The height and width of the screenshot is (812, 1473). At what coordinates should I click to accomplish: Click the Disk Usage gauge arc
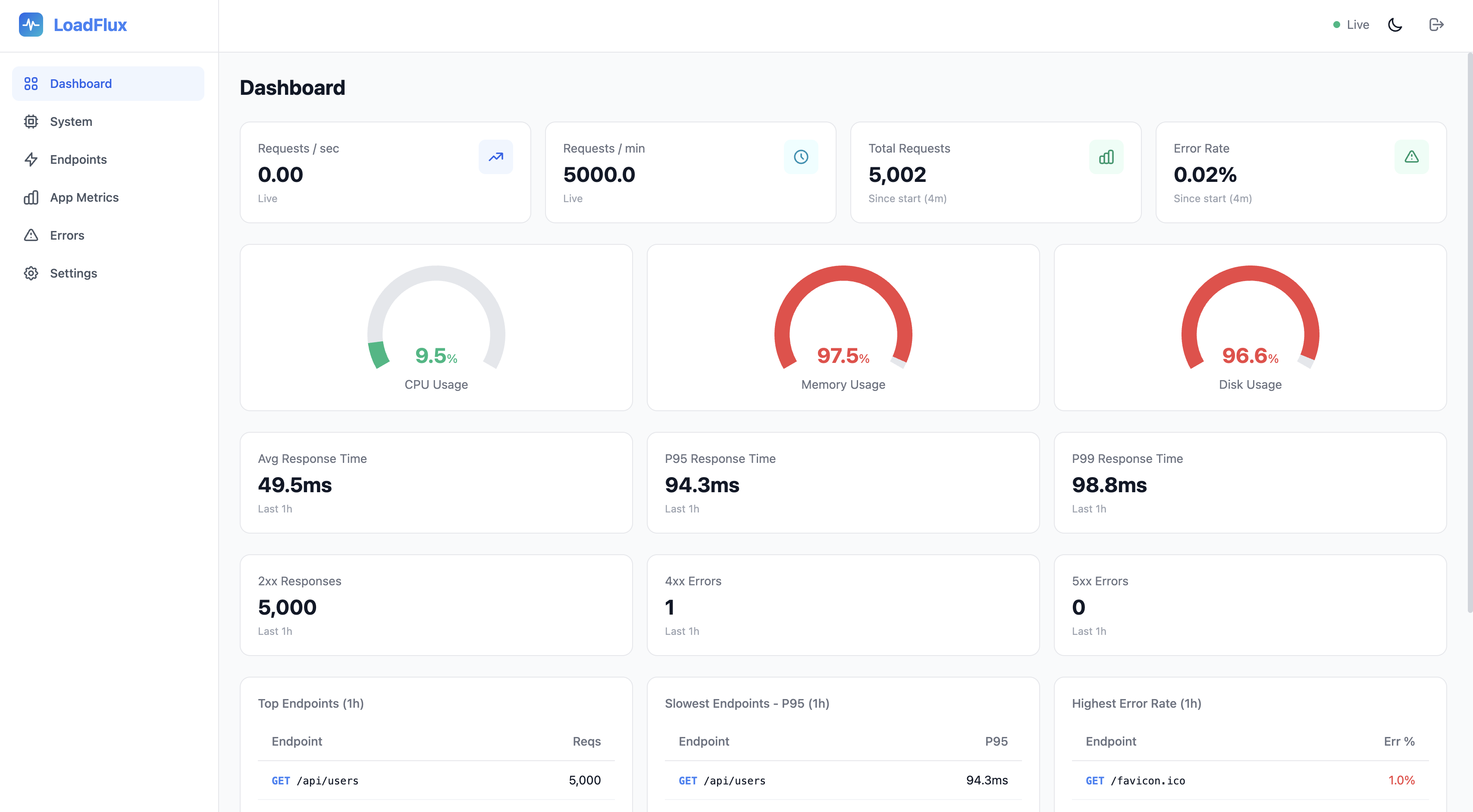1250,274
